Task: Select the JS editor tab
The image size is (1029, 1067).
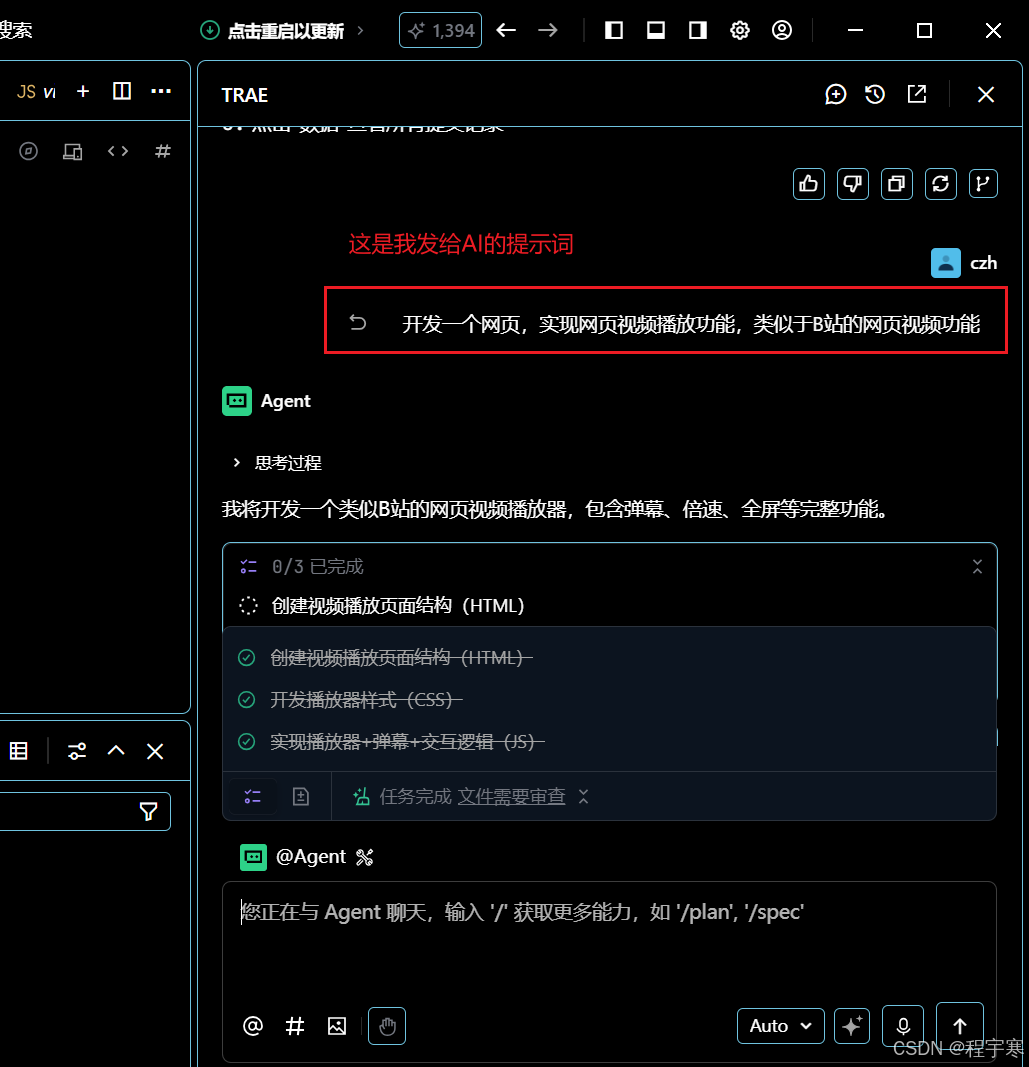Action: pos(35,92)
